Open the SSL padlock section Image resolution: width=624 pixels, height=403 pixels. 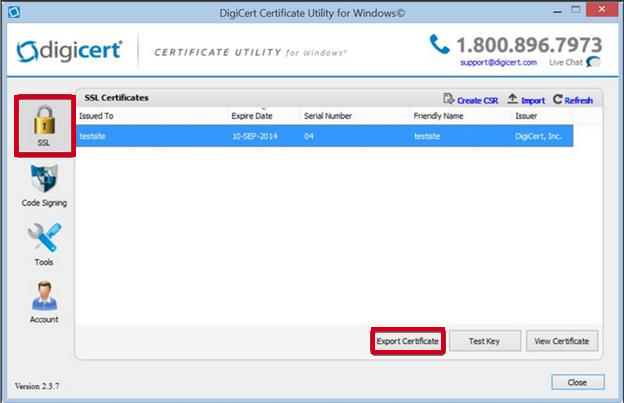tap(45, 126)
